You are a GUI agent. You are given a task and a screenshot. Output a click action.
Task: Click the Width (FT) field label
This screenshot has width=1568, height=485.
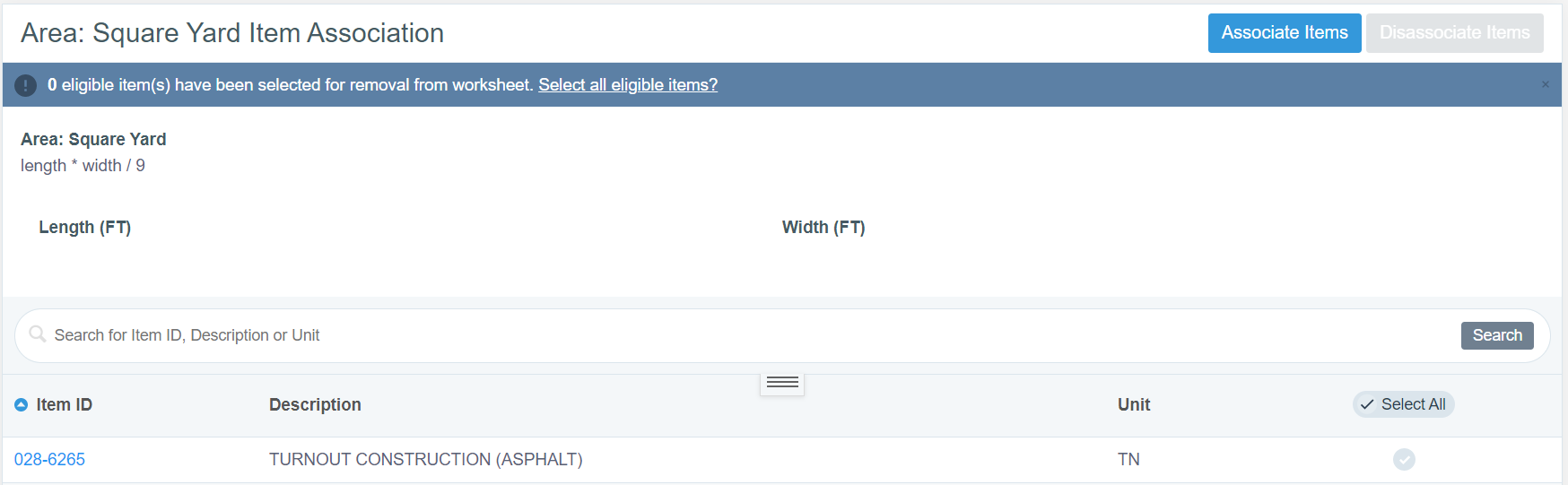[823, 228]
